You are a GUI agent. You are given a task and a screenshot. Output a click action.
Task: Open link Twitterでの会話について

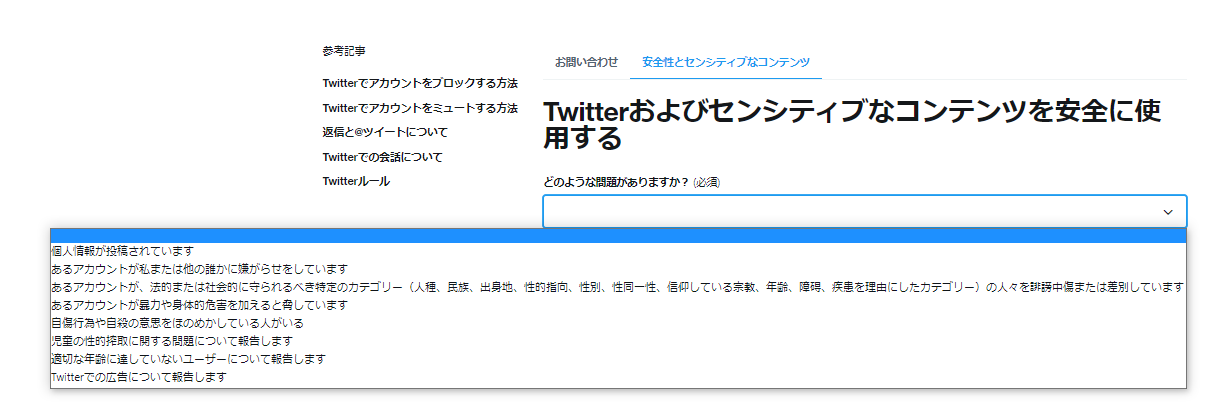pyautogui.click(x=382, y=157)
